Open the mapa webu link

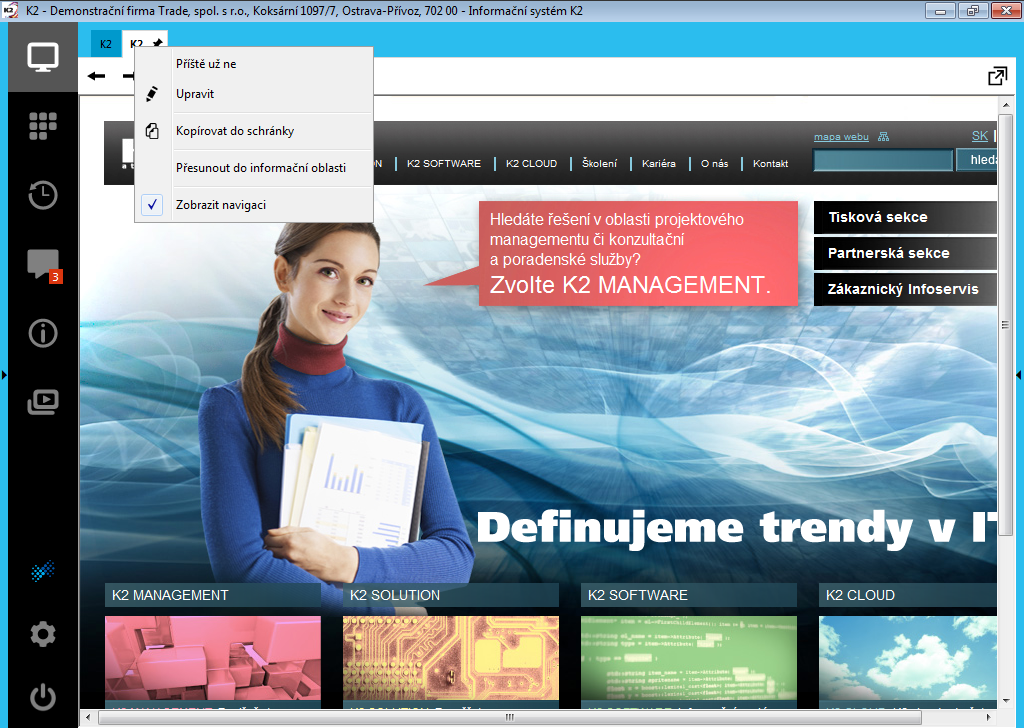click(x=841, y=136)
